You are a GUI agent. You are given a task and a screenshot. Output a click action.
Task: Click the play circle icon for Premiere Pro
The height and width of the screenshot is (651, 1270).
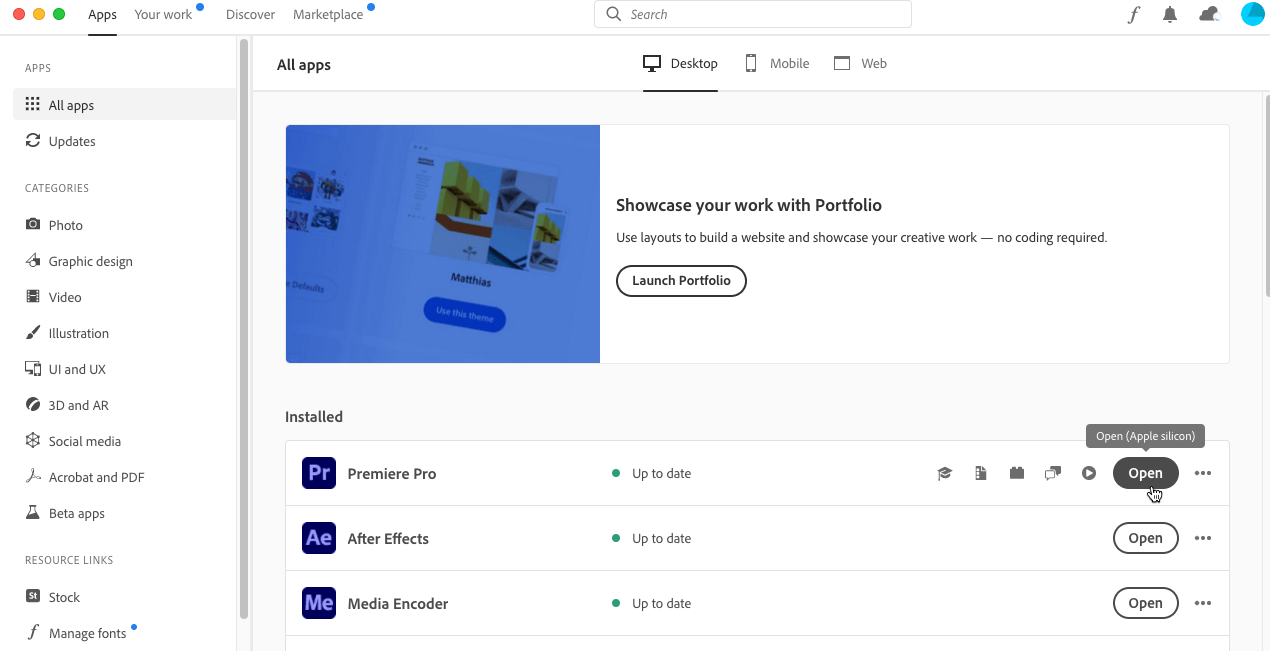click(x=1089, y=474)
